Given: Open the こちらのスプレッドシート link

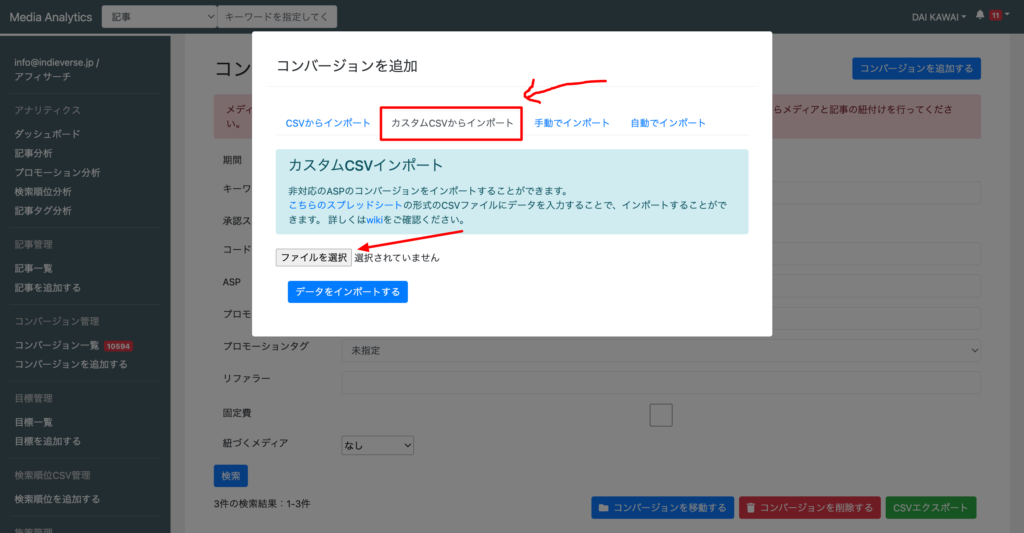Looking at the screenshot, I should (x=345, y=205).
